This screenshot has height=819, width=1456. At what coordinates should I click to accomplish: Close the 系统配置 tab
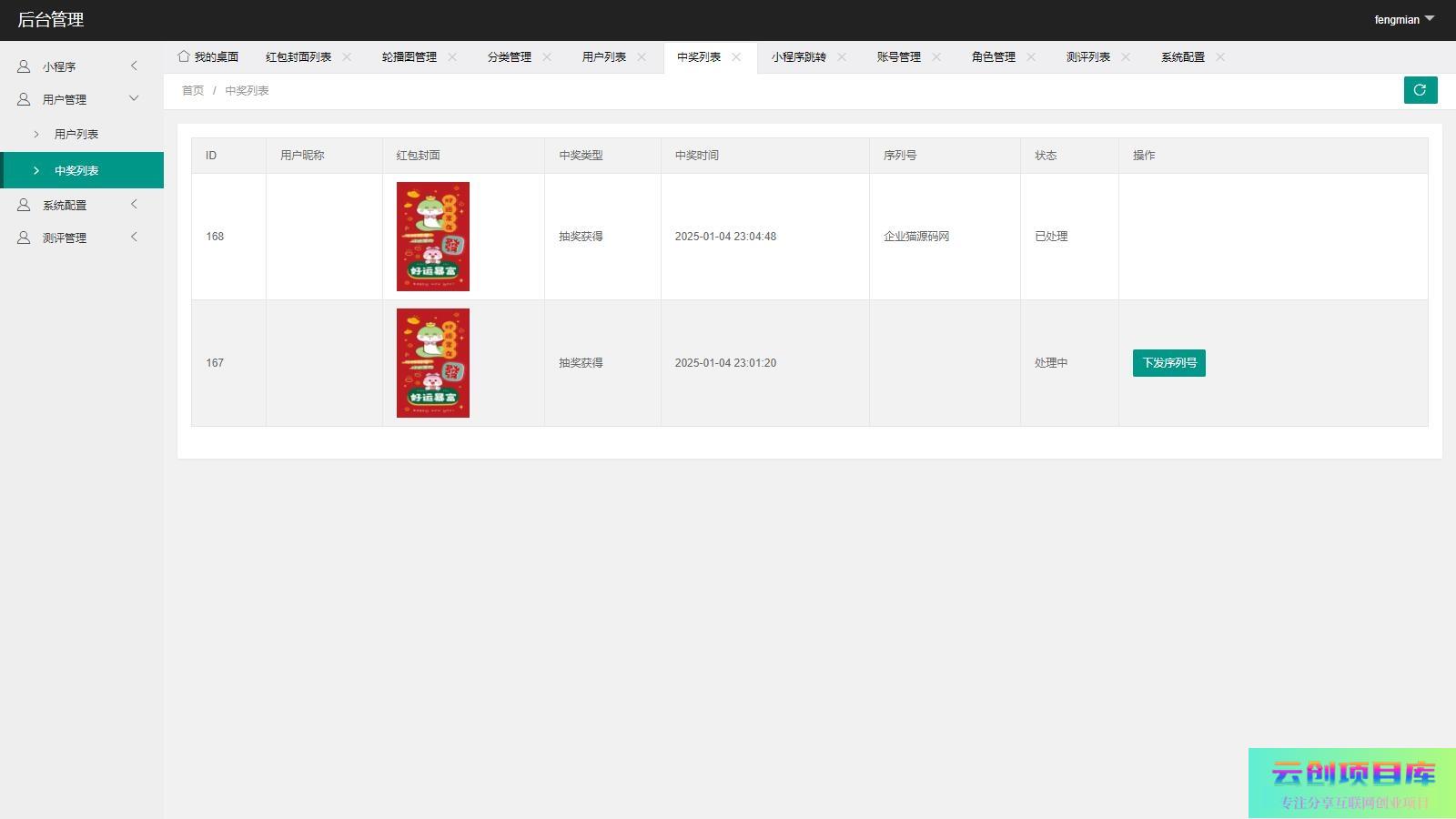pyautogui.click(x=1220, y=56)
